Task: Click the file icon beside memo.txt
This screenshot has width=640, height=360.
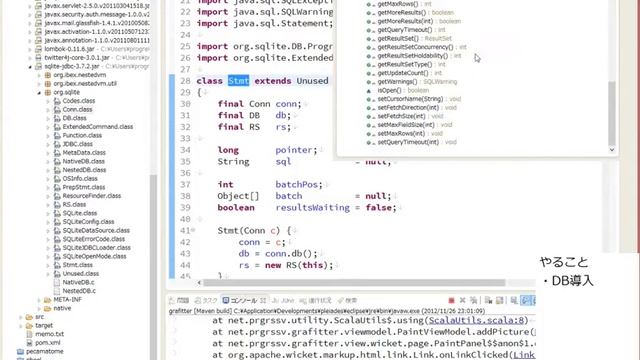Action: click(29, 334)
